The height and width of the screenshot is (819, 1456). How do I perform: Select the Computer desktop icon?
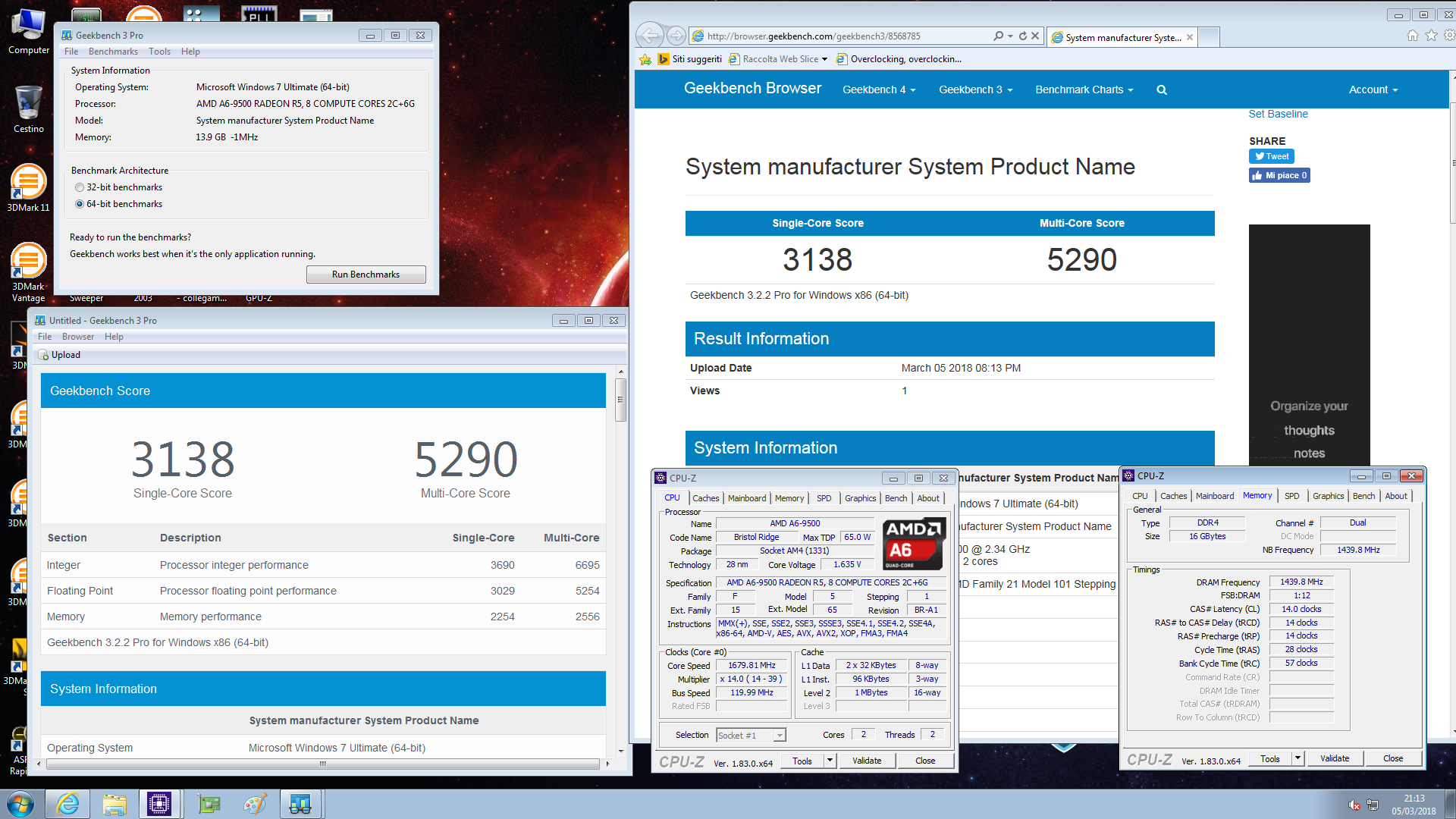29,32
